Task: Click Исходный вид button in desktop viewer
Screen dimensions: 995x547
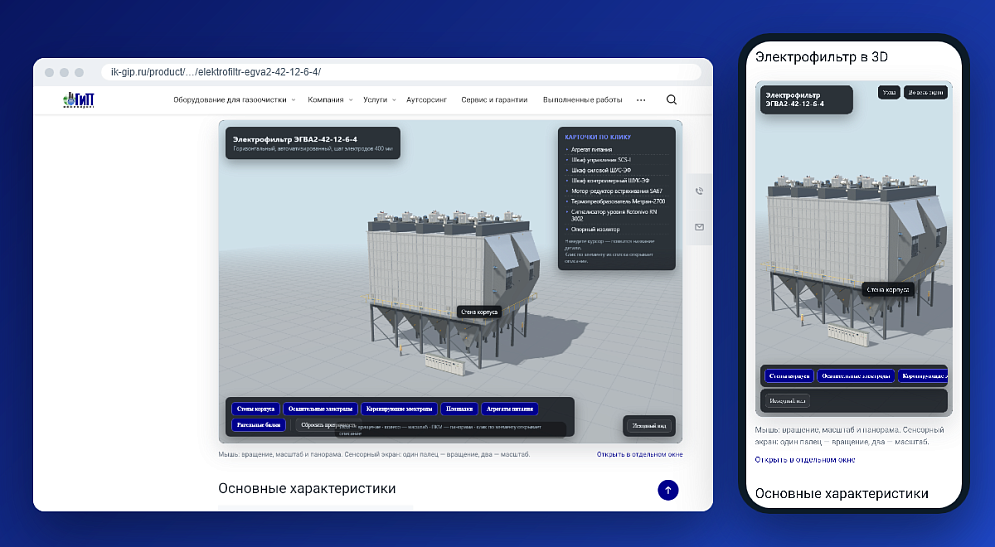Action: 649,426
